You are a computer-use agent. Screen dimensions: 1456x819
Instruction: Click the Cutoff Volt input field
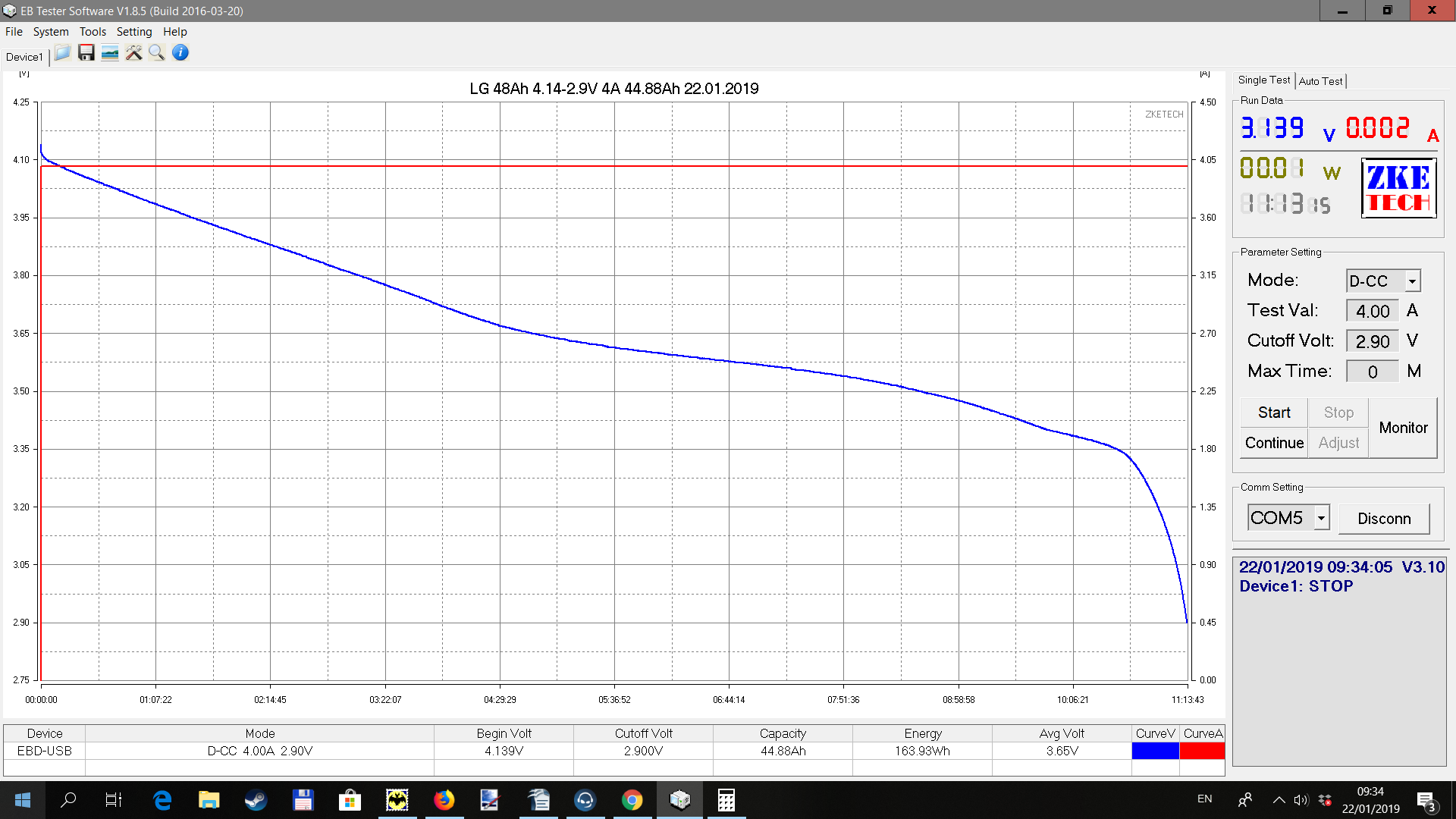tap(1372, 341)
